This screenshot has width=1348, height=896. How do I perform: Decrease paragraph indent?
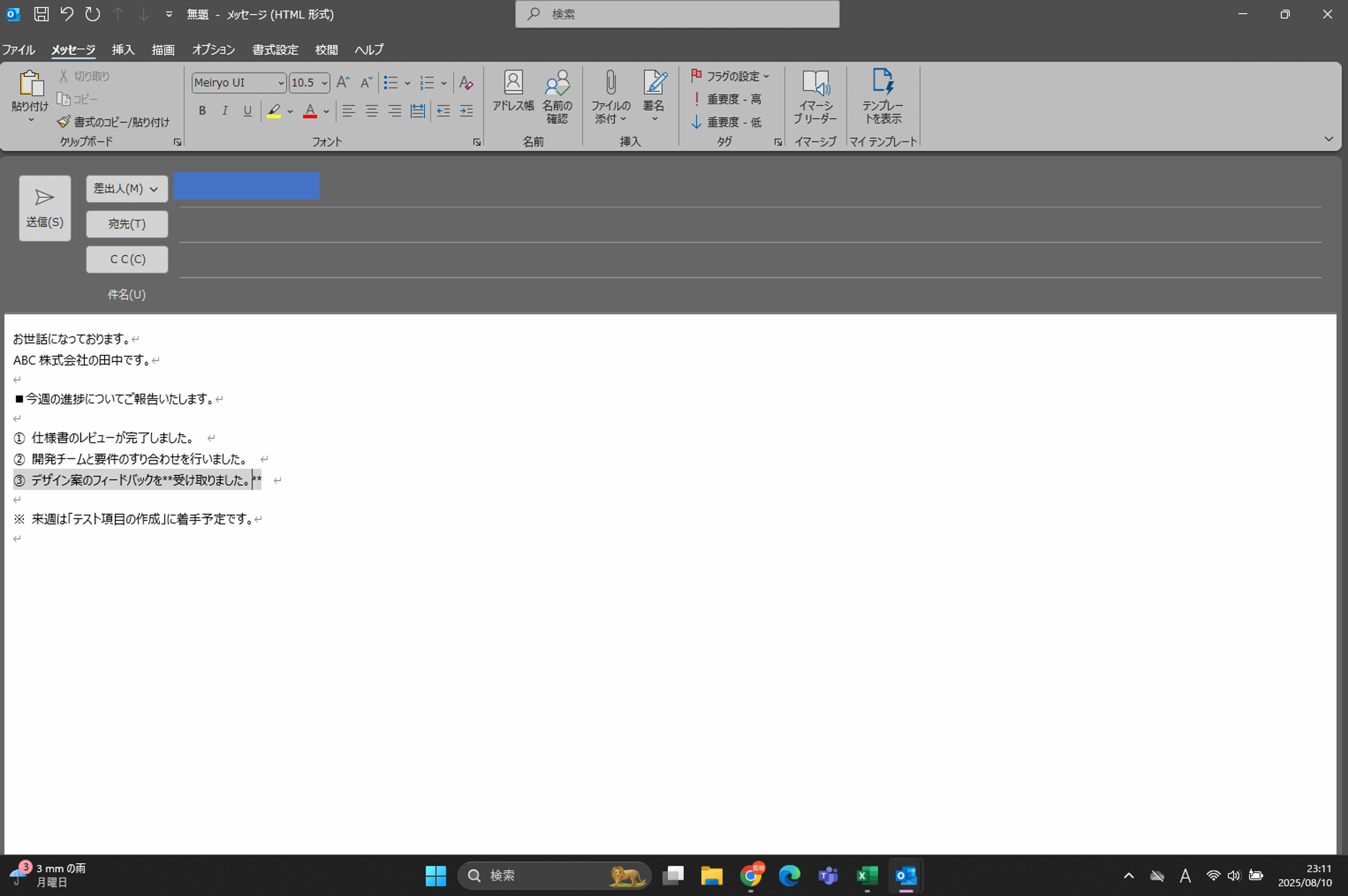pyautogui.click(x=444, y=111)
